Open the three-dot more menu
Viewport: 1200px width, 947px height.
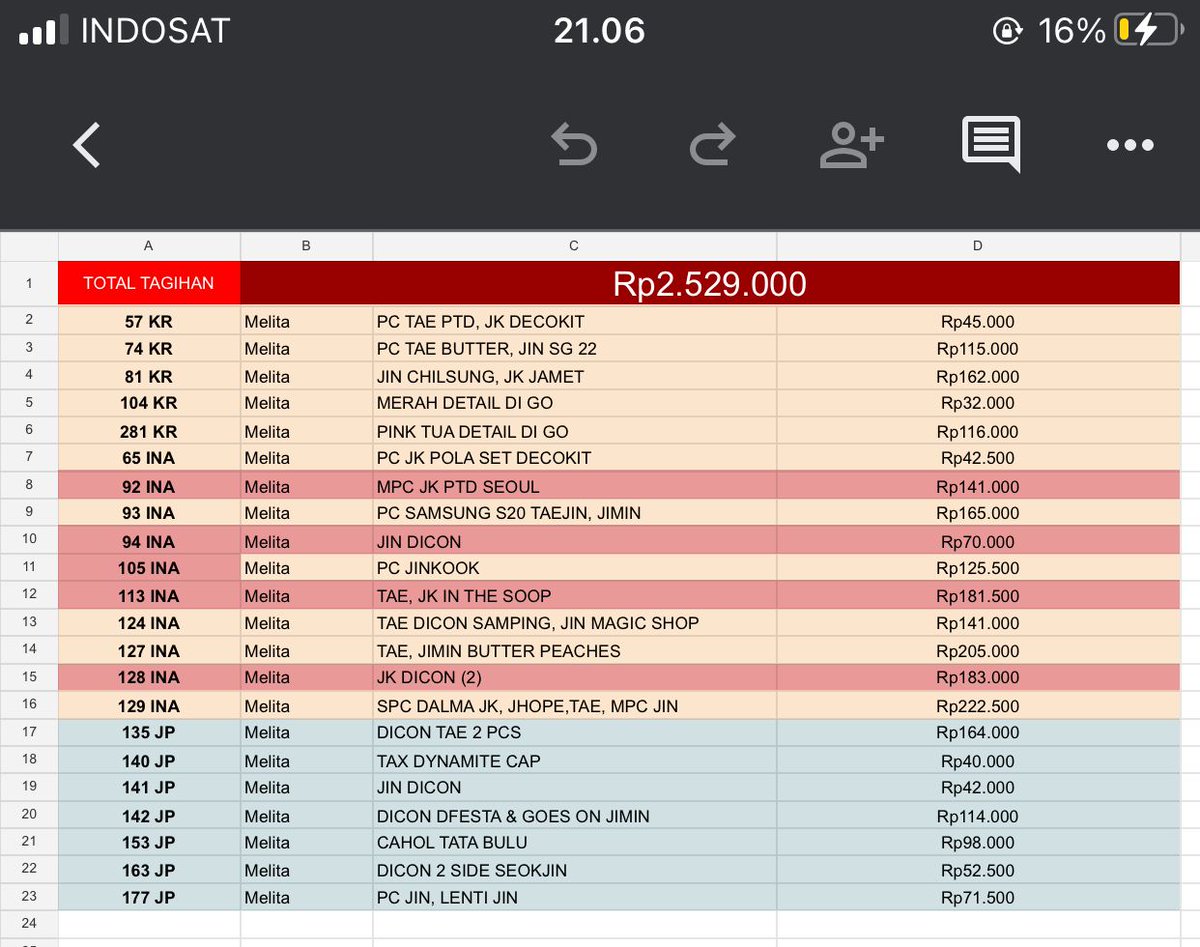[1131, 145]
